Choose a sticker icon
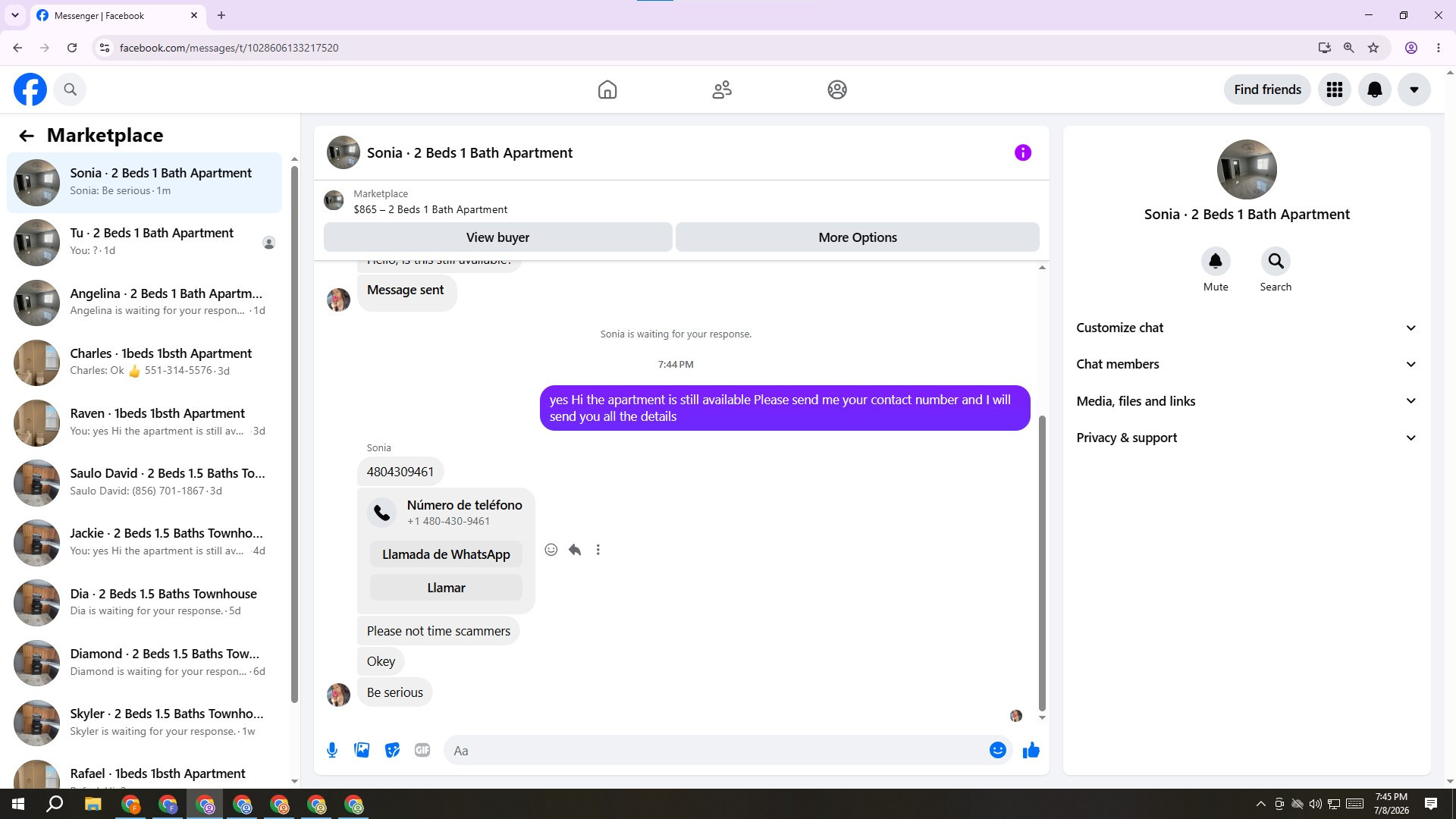The image size is (1456, 819). coord(392,751)
